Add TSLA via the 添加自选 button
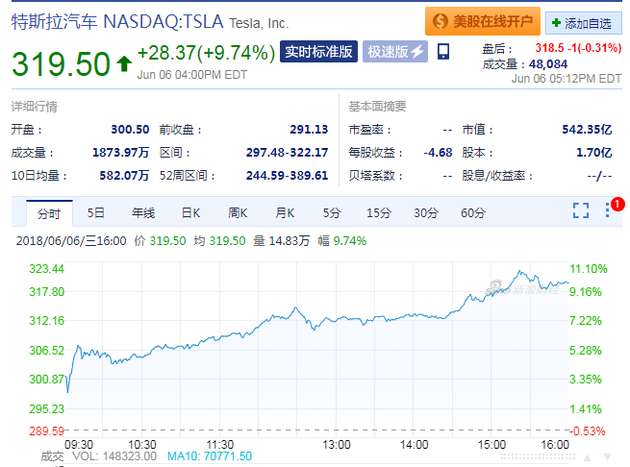630x467 pixels. click(x=583, y=23)
